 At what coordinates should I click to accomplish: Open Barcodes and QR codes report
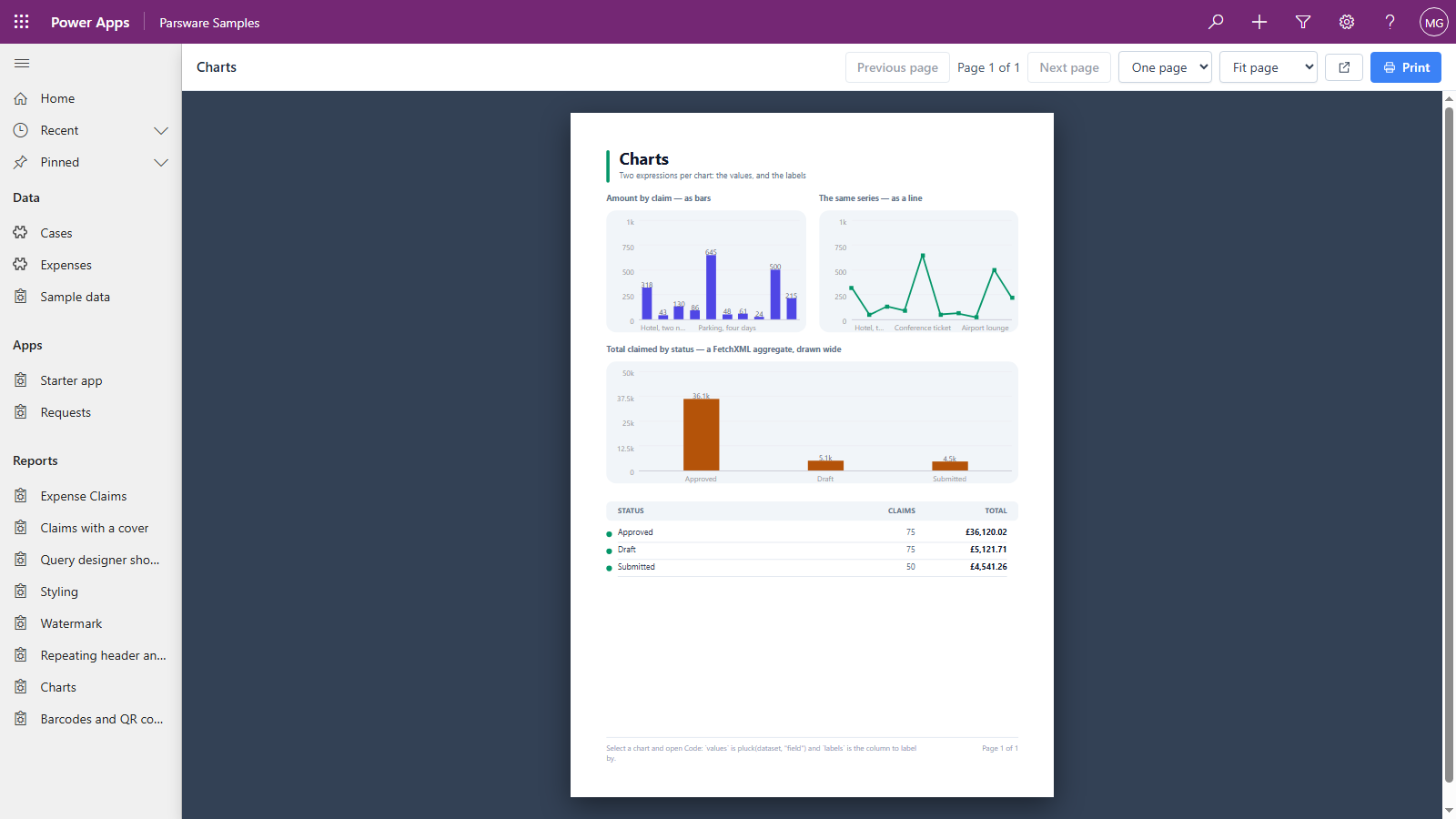(91, 719)
